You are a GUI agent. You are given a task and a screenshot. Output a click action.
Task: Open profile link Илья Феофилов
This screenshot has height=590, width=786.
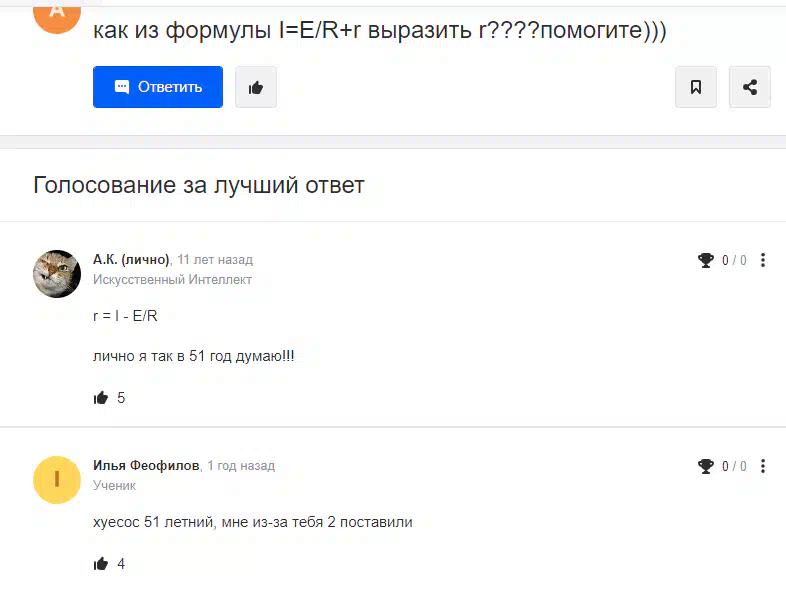coord(146,466)
